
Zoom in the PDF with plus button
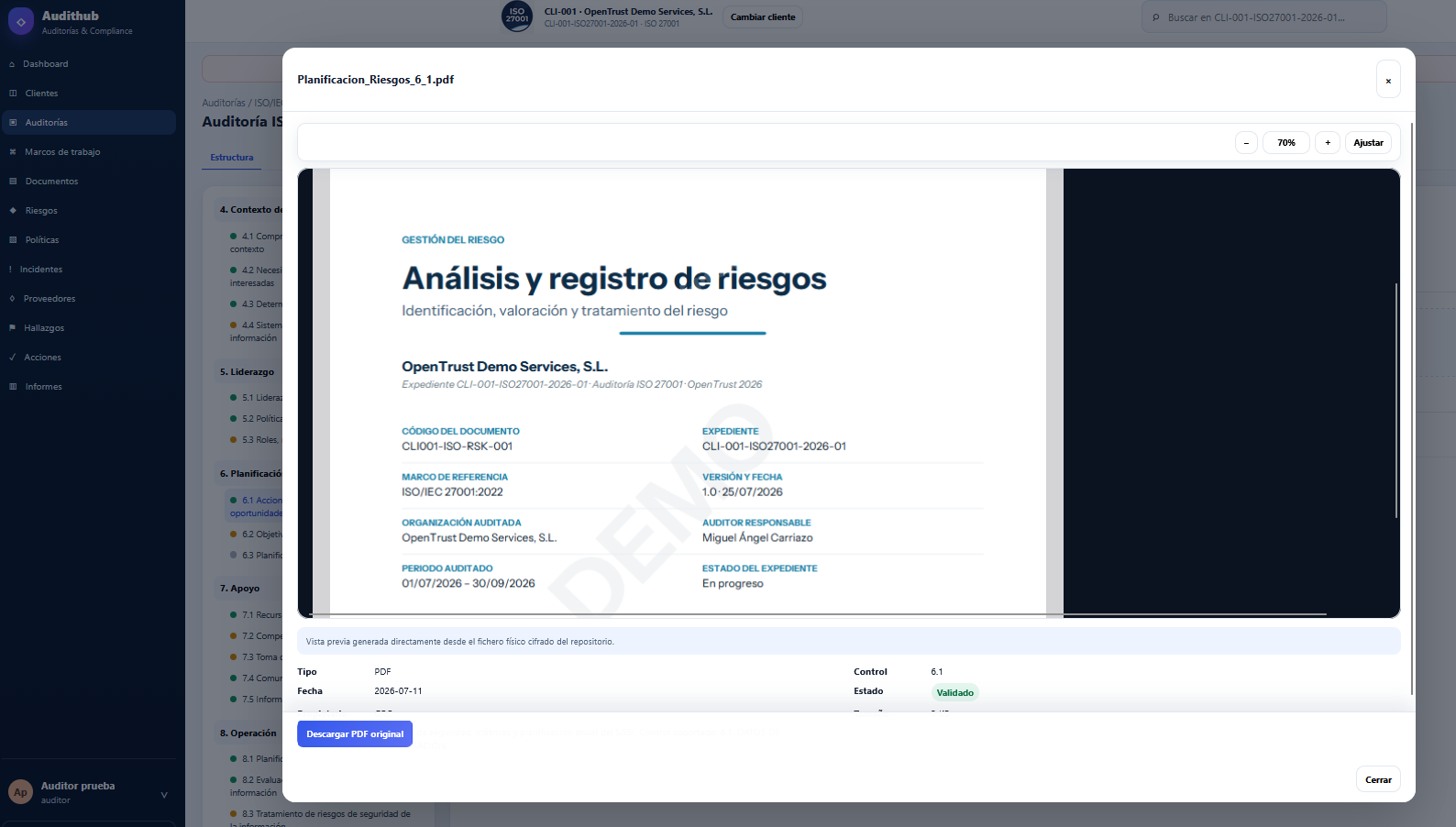pyautogui.click(x=1328, y=143)
